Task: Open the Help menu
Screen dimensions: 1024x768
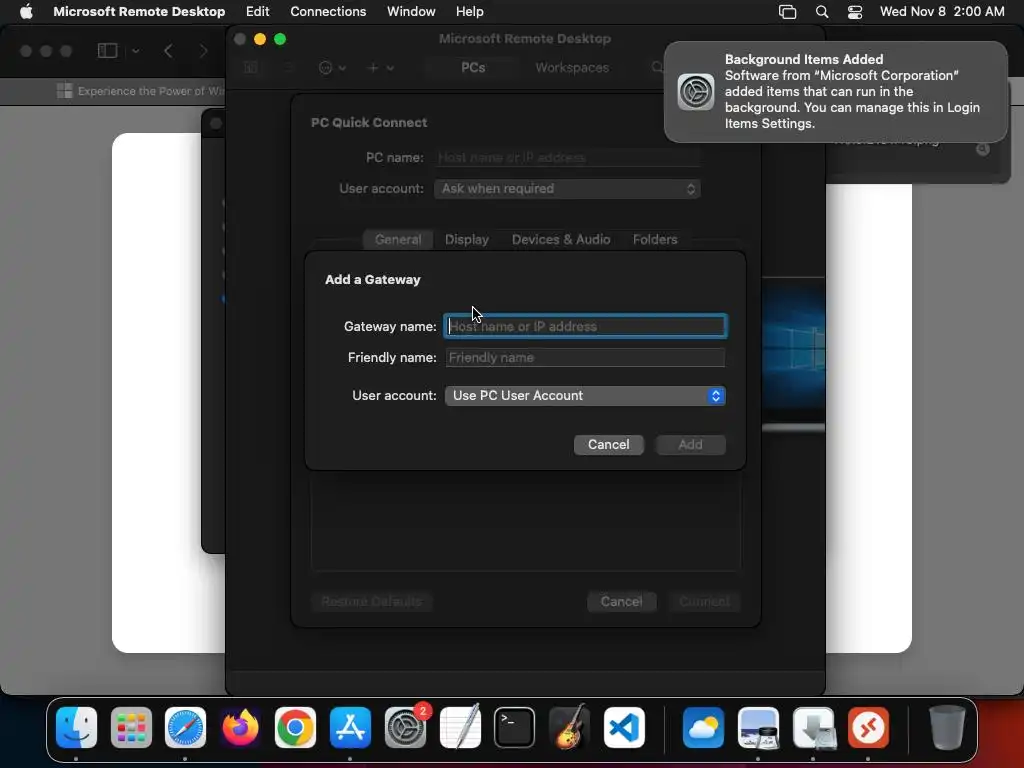Action: point(470,12)
